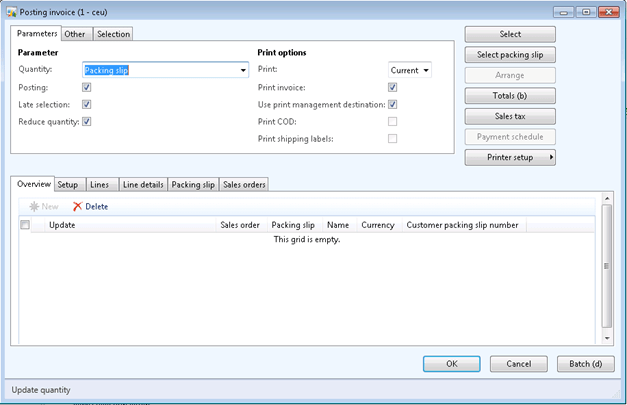Confirm with the OK button
The image size is (627, 405).
453,364
